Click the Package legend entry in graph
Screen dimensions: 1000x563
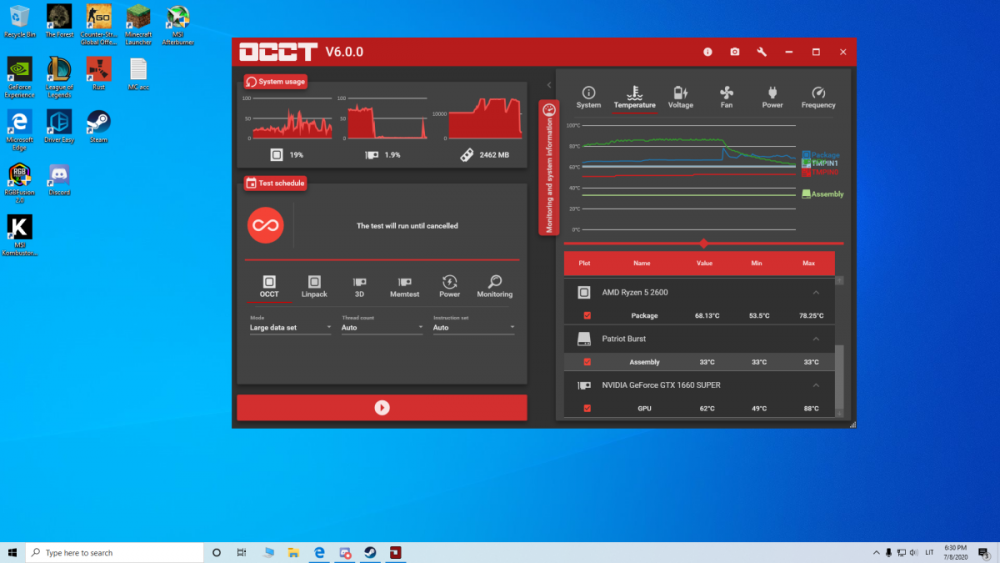tap(821, 155)
